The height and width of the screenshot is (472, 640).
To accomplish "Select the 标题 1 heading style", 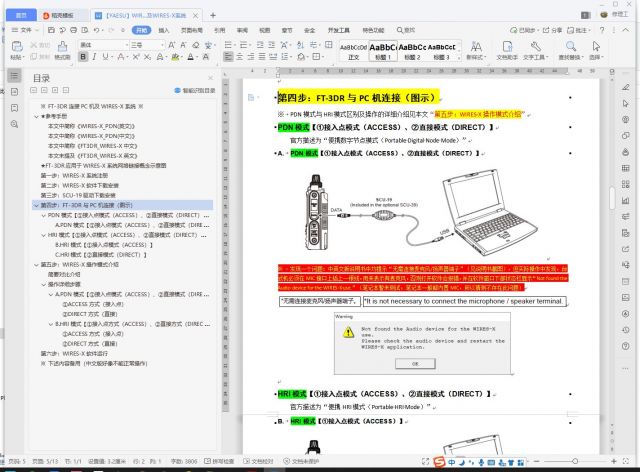I will [383, 51].
